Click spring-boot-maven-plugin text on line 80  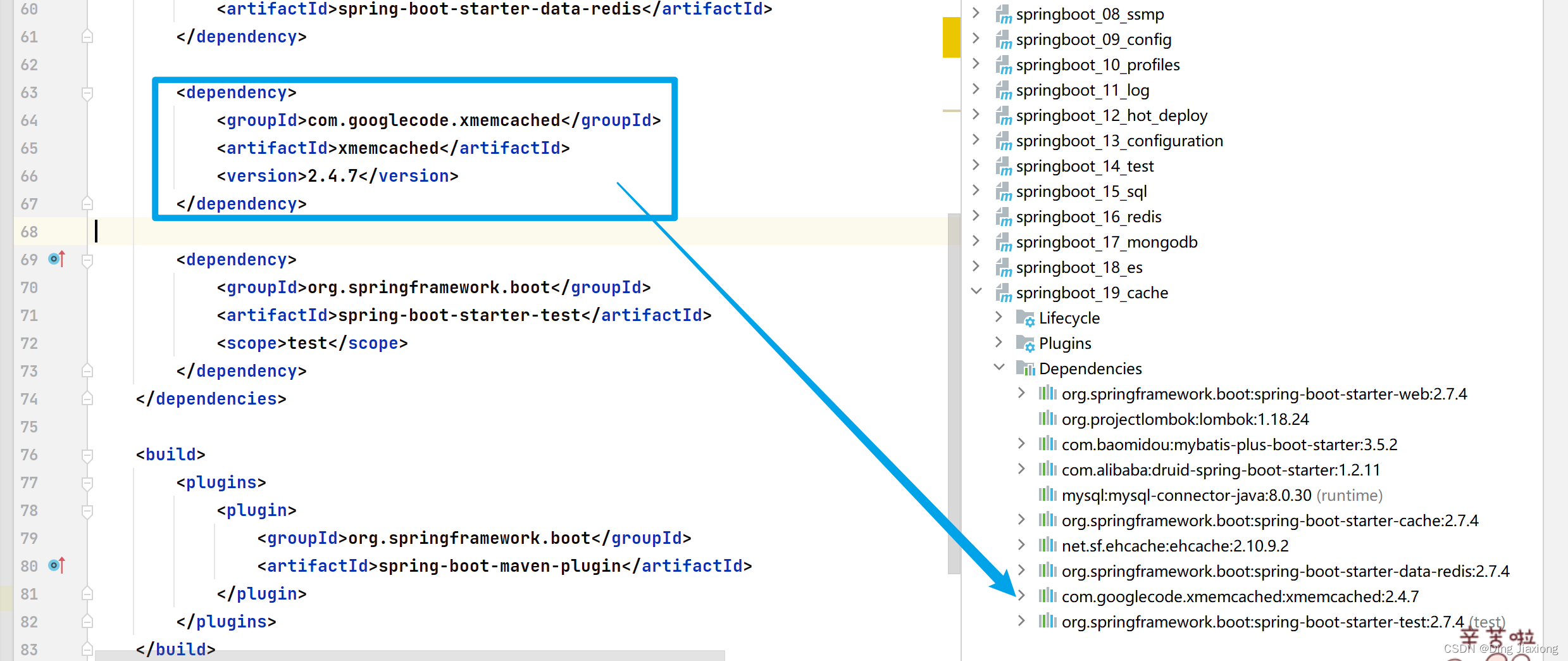pyautogui.click(x=500, y=566)
